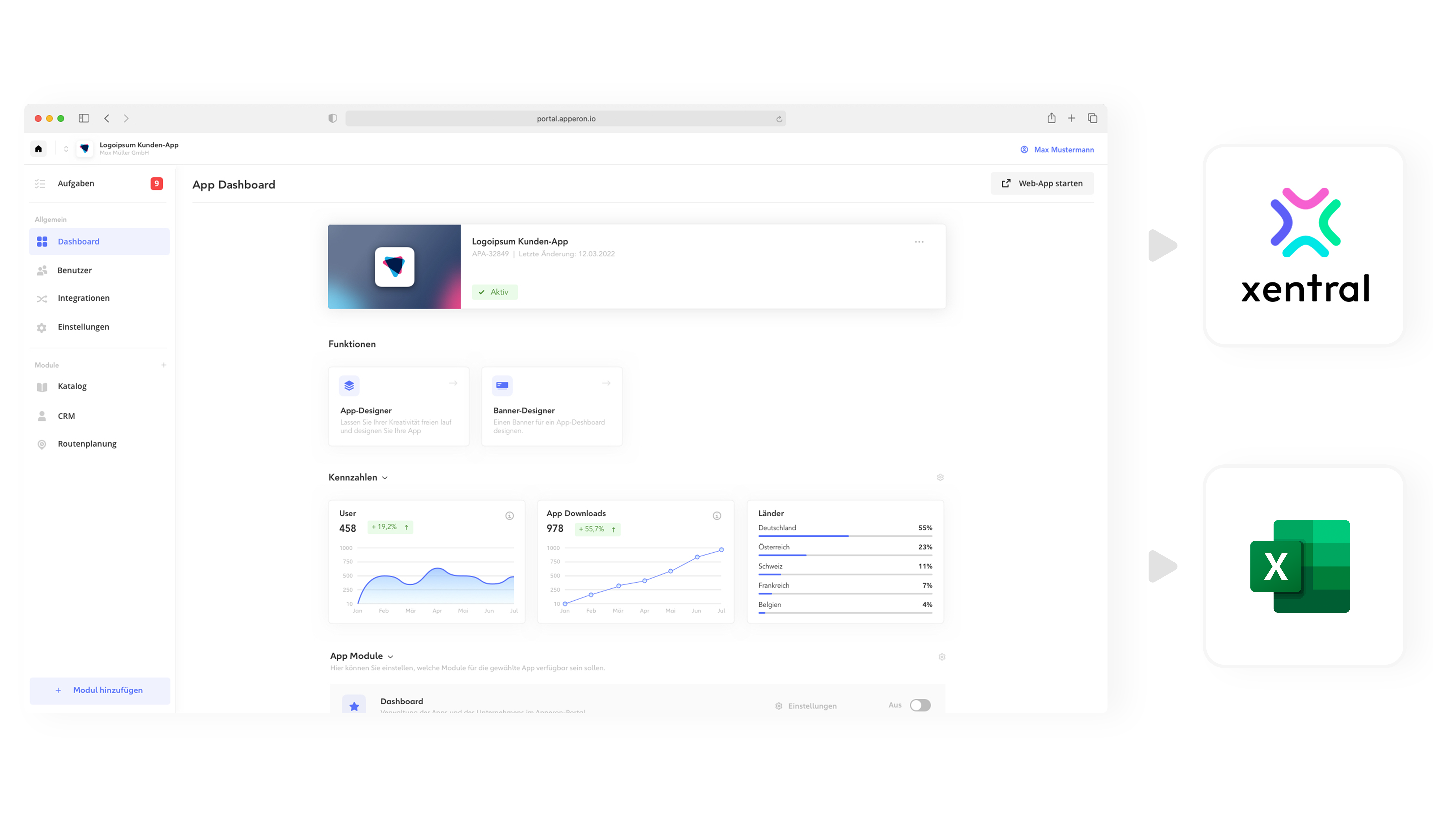This screenshot has width=1433, height=840.
Task: Click the 458 user count value
Action: [x=347, y=529]
